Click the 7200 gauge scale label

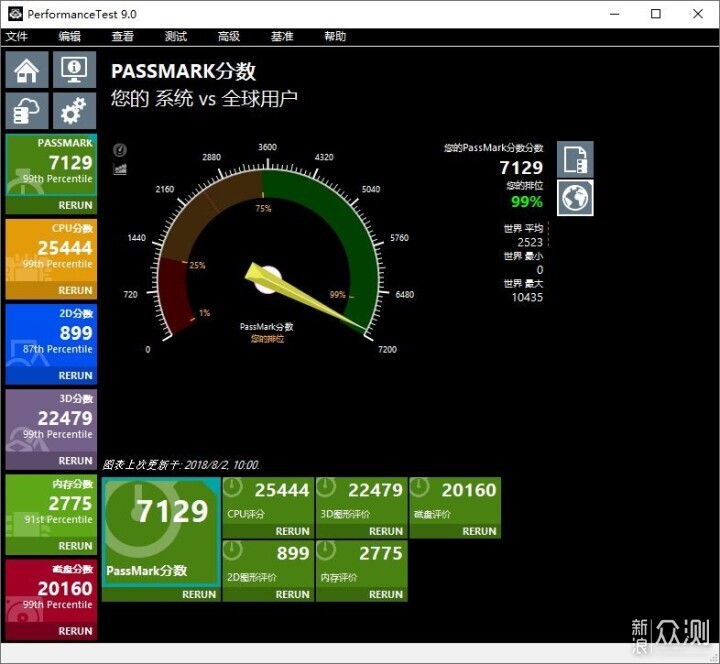click(387, 349)
